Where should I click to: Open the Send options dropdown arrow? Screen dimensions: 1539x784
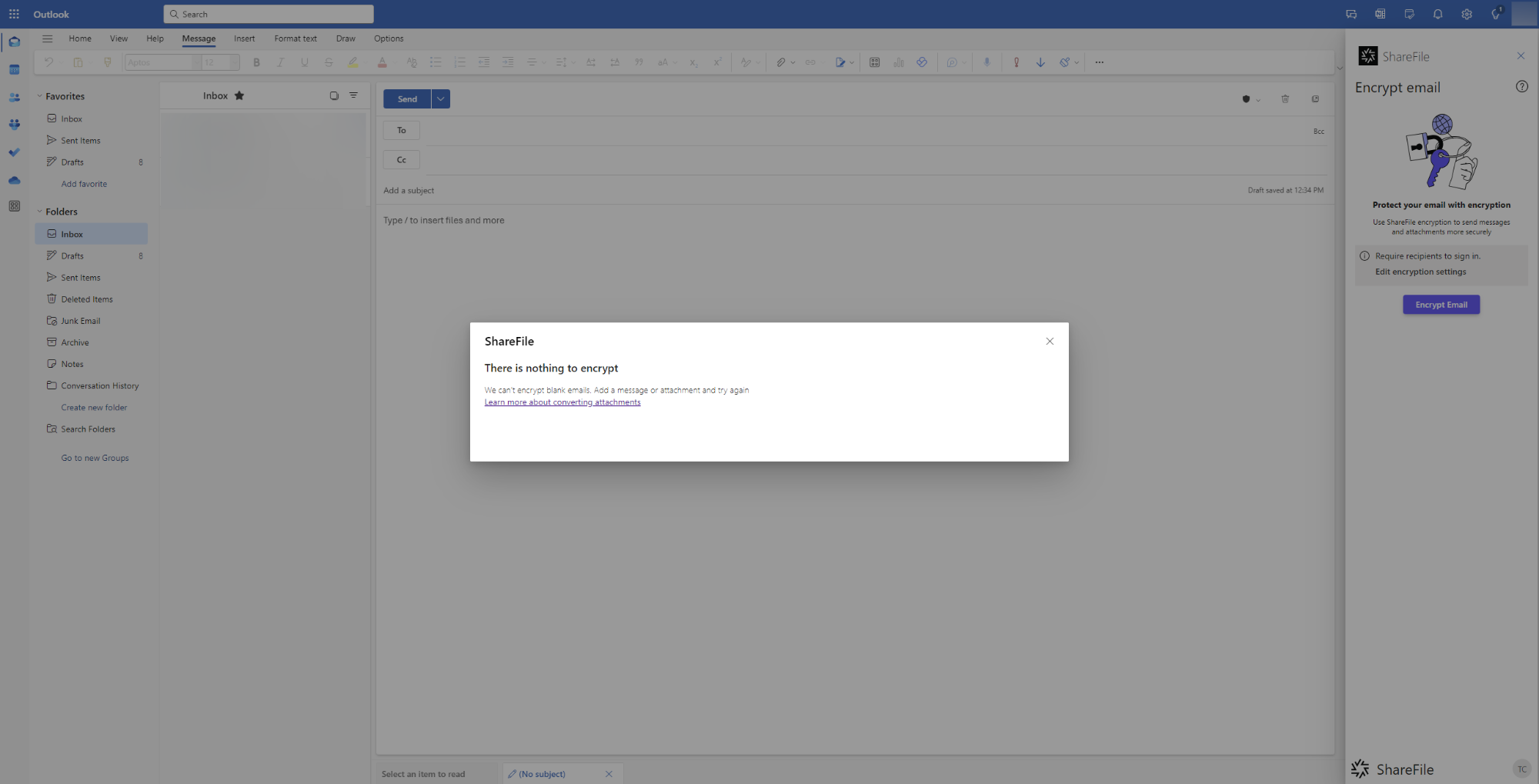441,98
